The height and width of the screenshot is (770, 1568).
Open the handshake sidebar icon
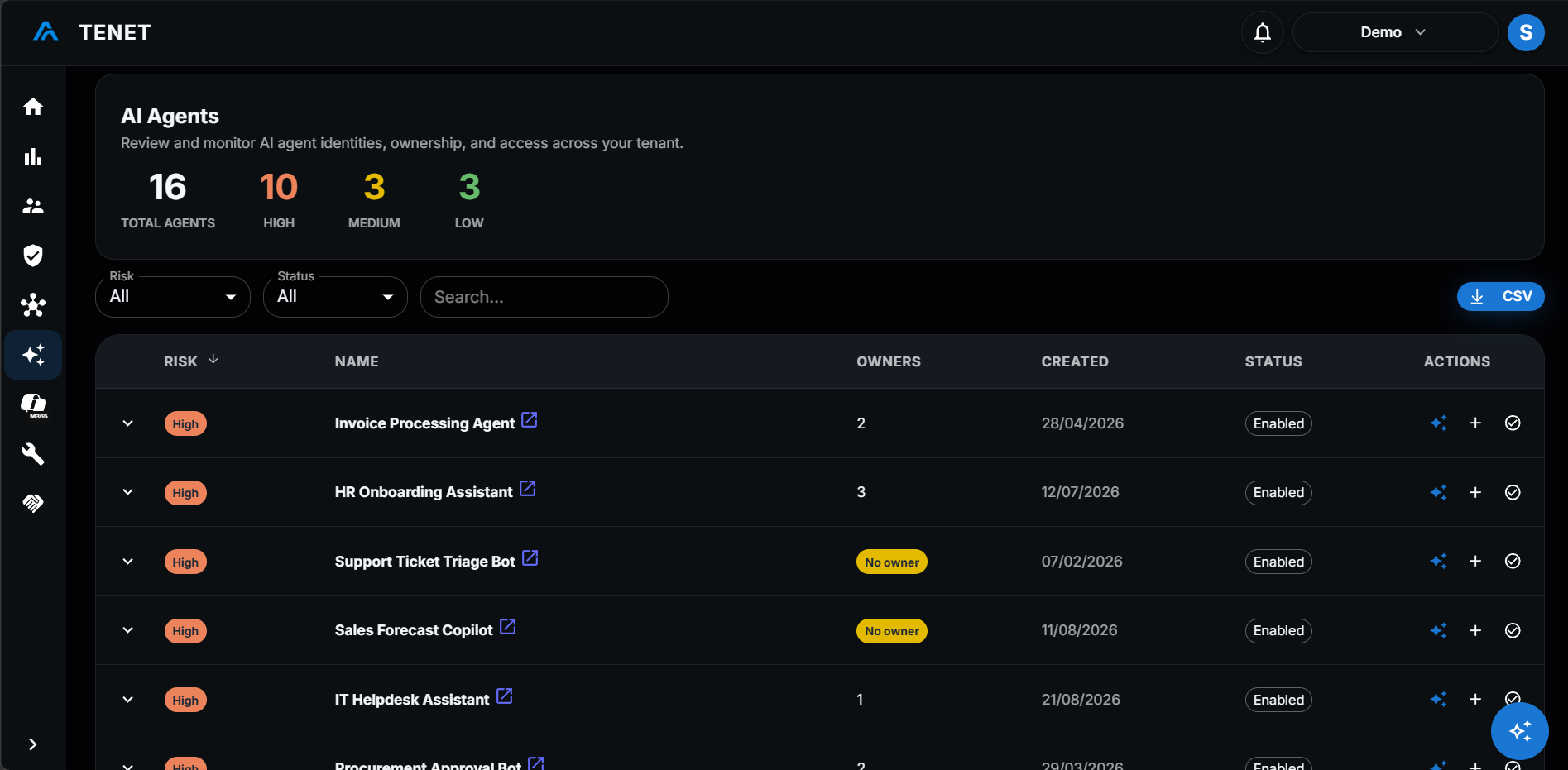[33, 503]
